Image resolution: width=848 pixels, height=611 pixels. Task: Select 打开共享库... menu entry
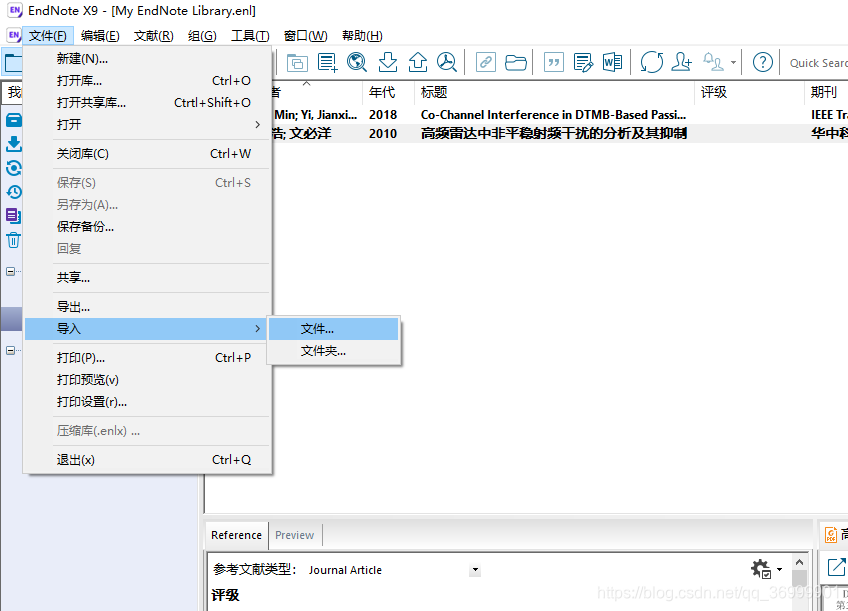coord(147,103)
